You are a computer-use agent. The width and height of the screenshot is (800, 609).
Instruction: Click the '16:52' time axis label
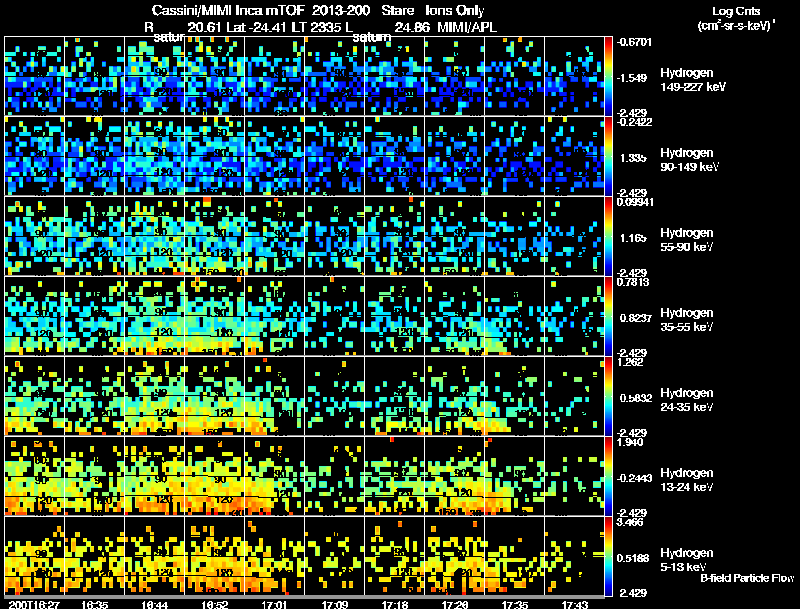[214, 604]
